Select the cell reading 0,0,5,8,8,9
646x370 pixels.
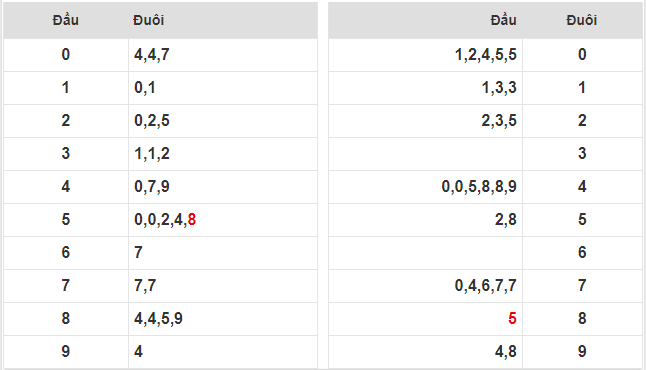click(x=425, y=187)
